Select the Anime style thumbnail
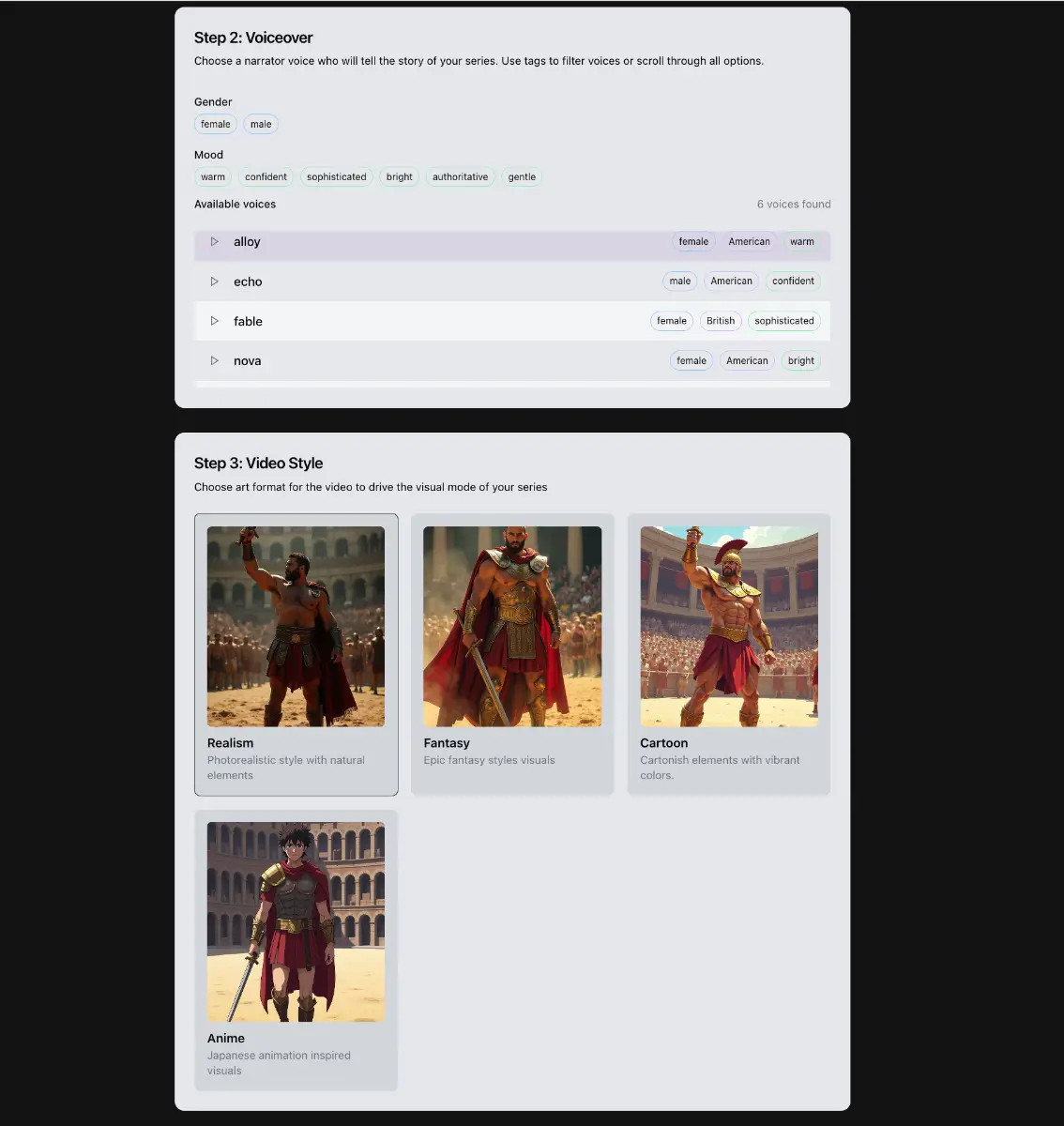This screenshot has height=1126, width=1064. (x=296, y=921)
